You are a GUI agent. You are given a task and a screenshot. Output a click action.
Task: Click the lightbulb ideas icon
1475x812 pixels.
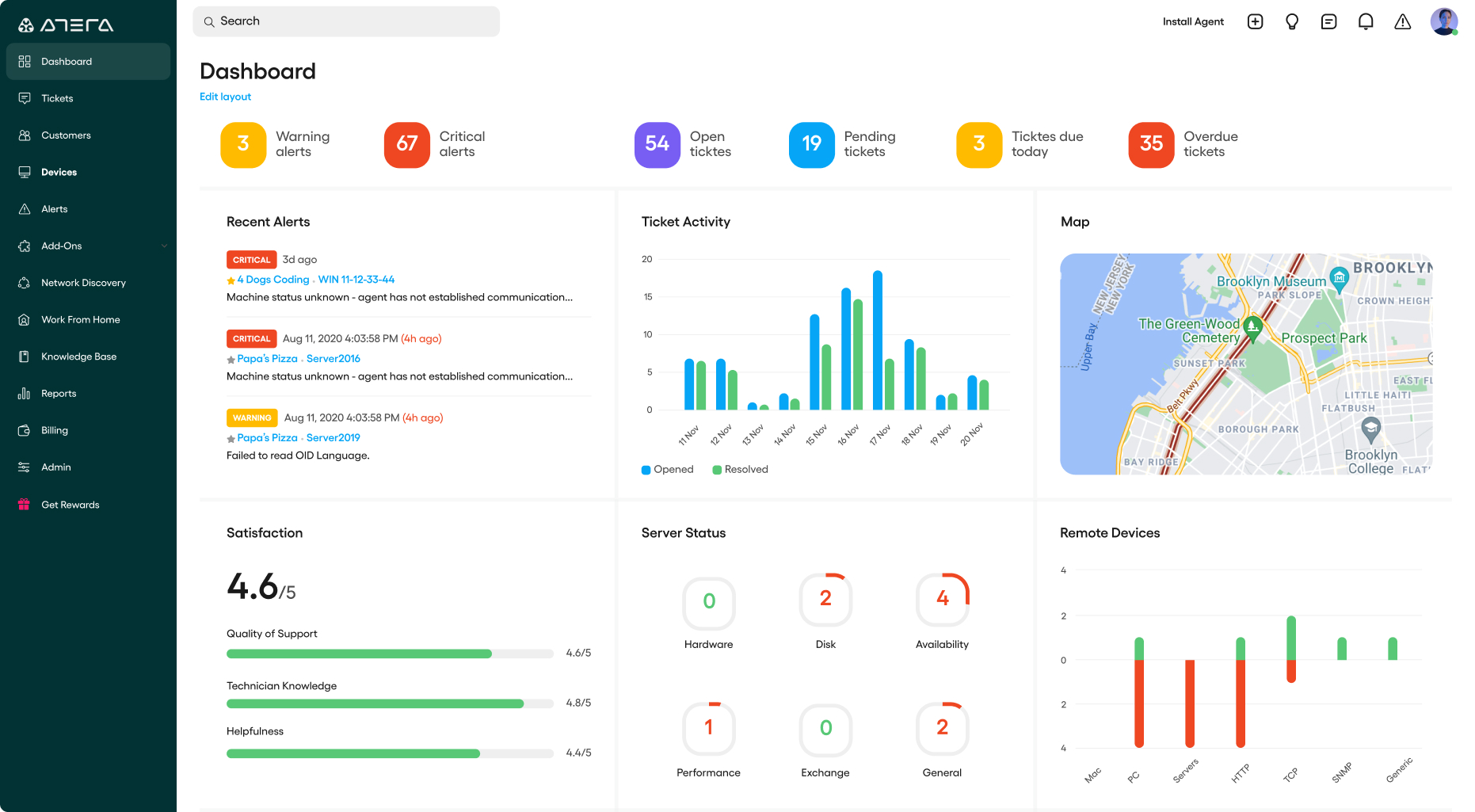tap(1292, 21)
